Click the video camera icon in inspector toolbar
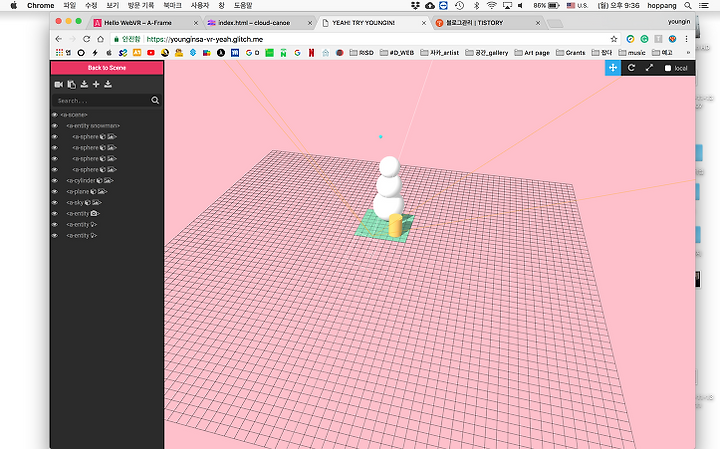The height and width of the screenshot is (449, 720). click(59, 84)
